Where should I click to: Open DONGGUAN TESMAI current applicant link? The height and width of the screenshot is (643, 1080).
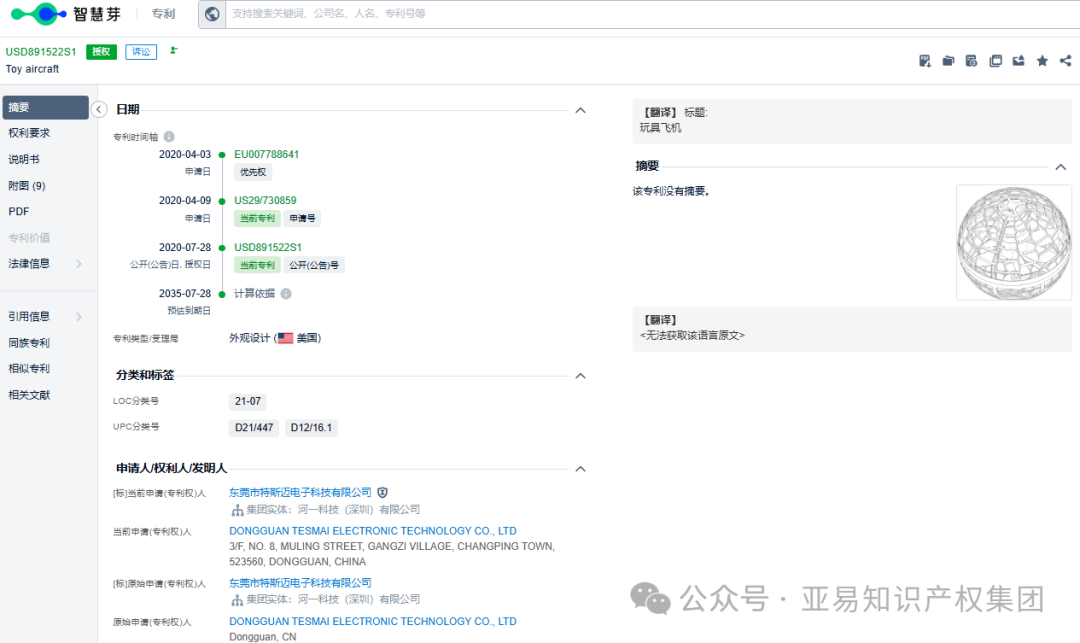click(372, 531)
